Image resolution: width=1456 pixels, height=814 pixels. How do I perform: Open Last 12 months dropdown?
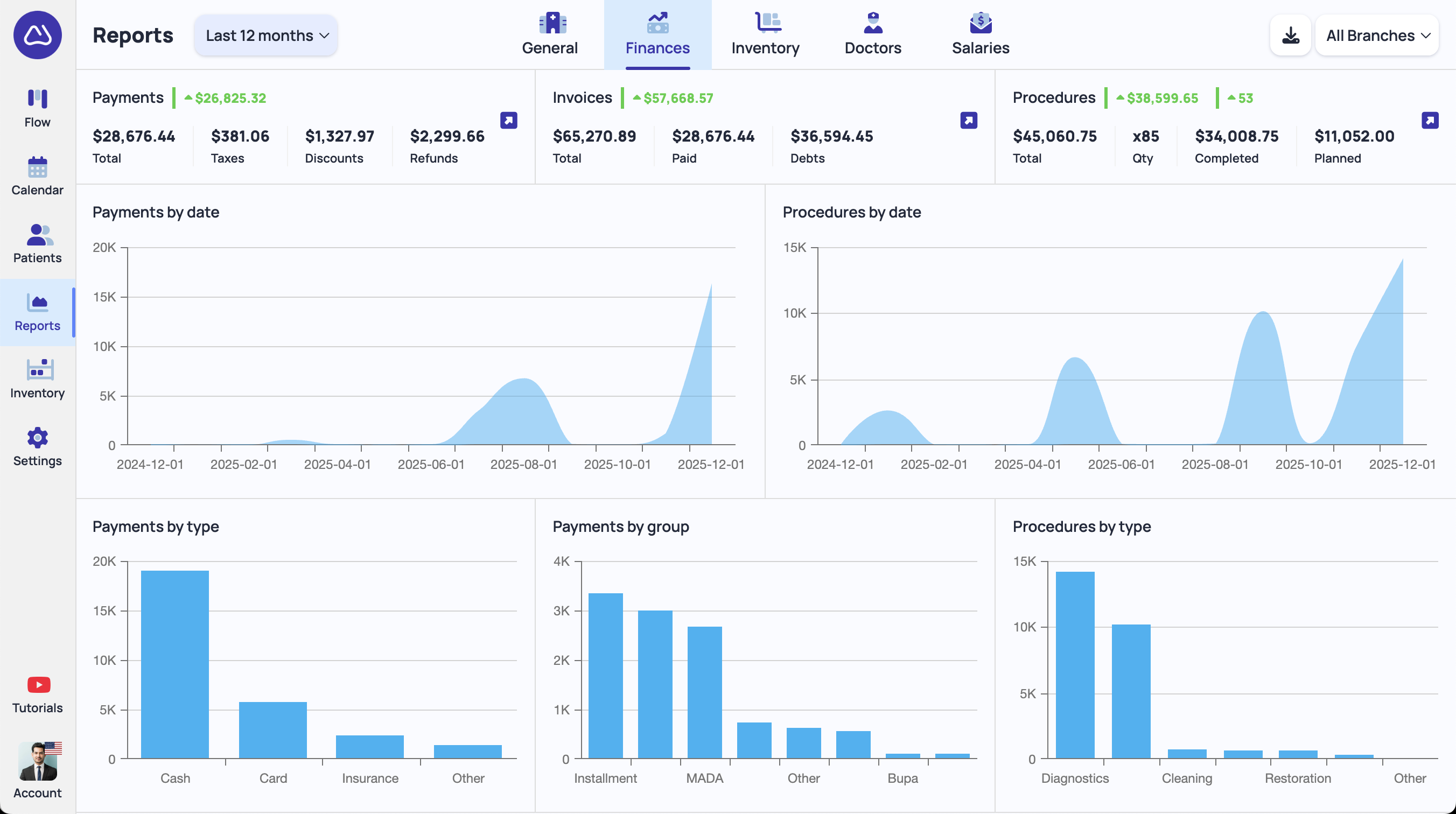click(266, 36)
